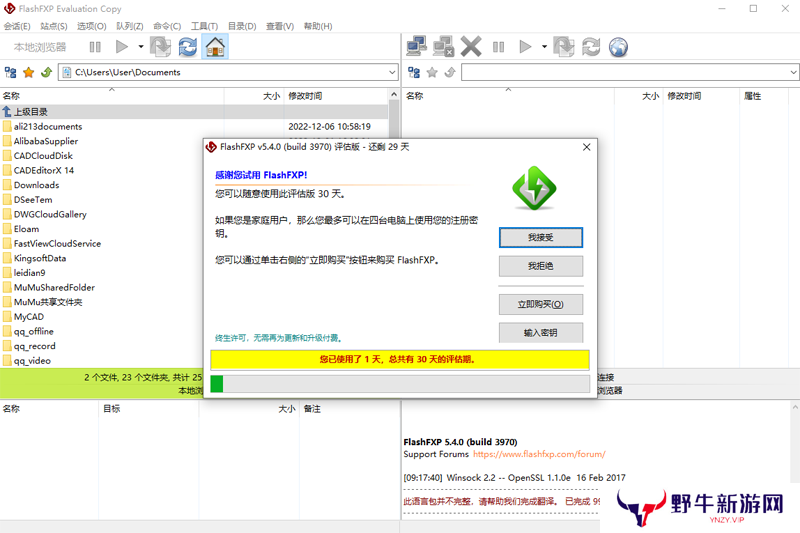Viewport: 800px width, 533px height.
Task: Click the local favorites star icon
Action: point(29,72)
